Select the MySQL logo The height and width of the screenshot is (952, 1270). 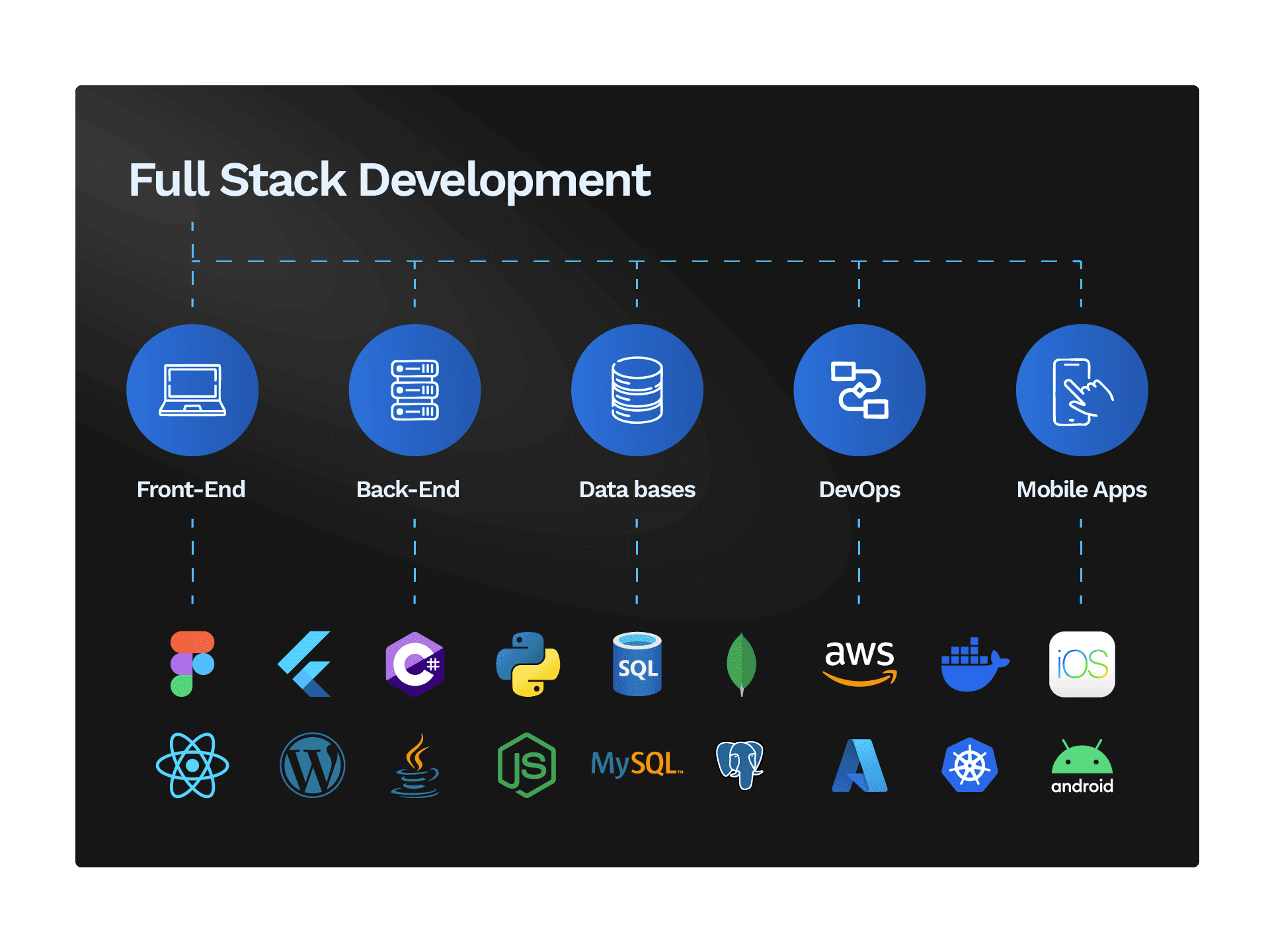637,764
